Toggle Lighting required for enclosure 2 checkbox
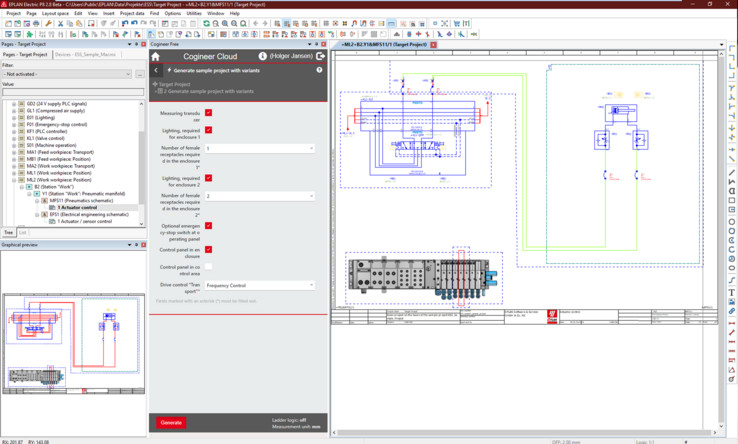The height and width of the screenshot is (444, 738). coord(209,177)
